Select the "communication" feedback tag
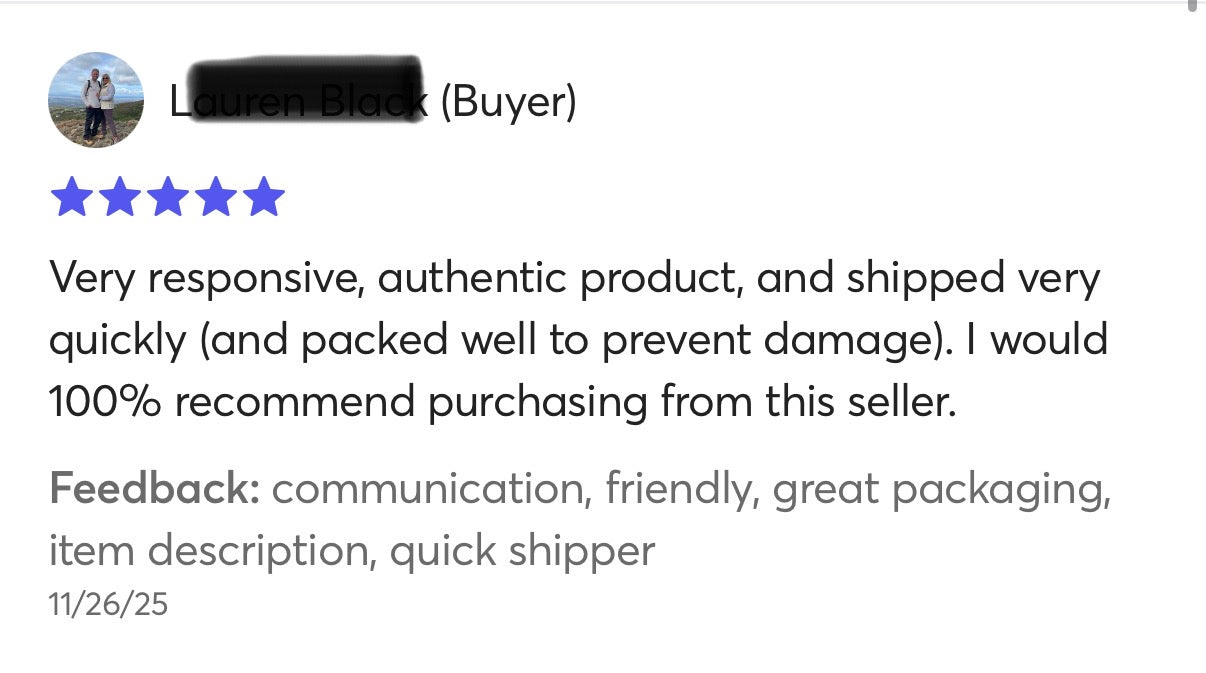1206x673 pixels. click(x=426, y=489)
